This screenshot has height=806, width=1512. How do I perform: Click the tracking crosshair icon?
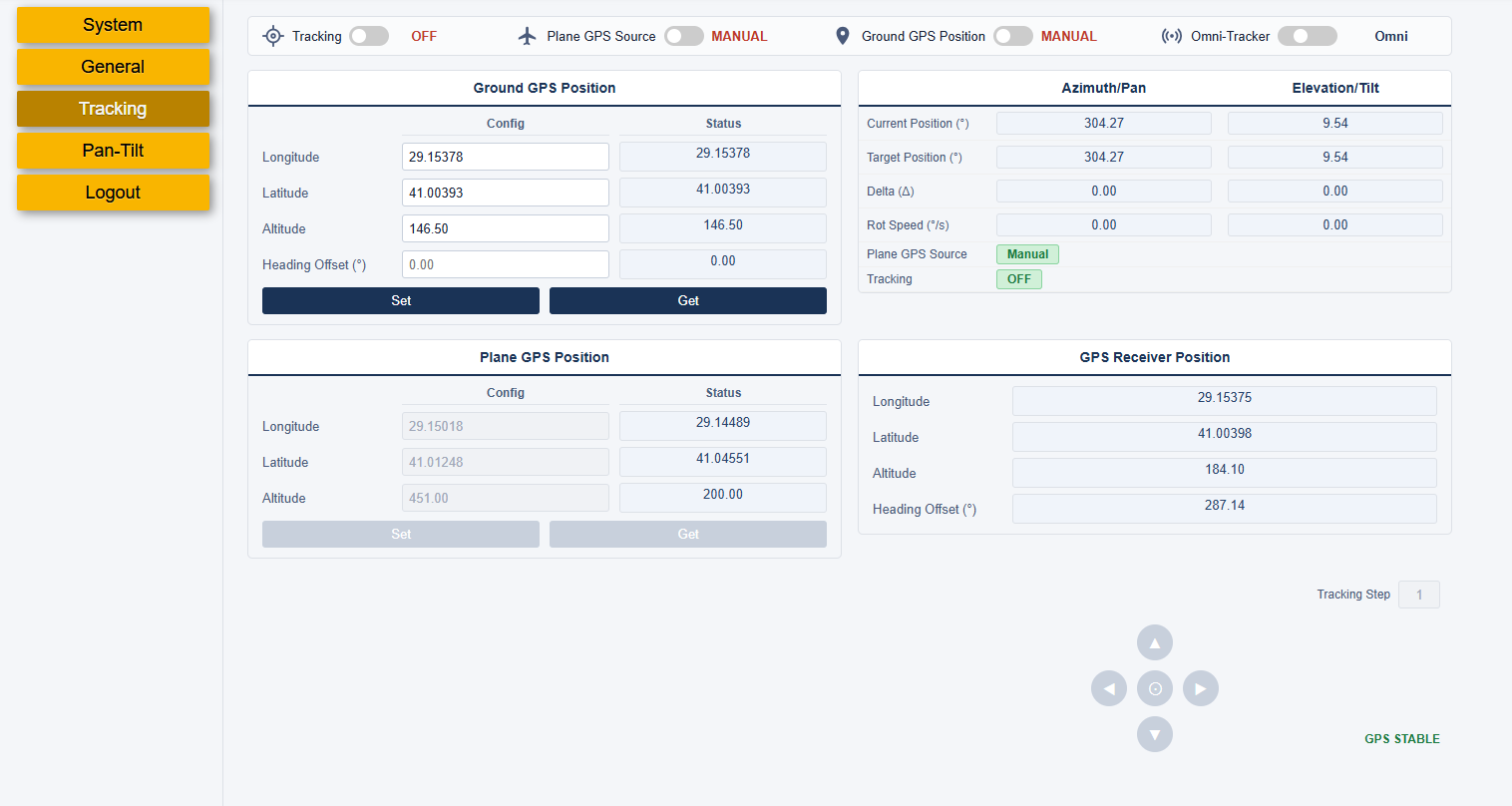273,36
